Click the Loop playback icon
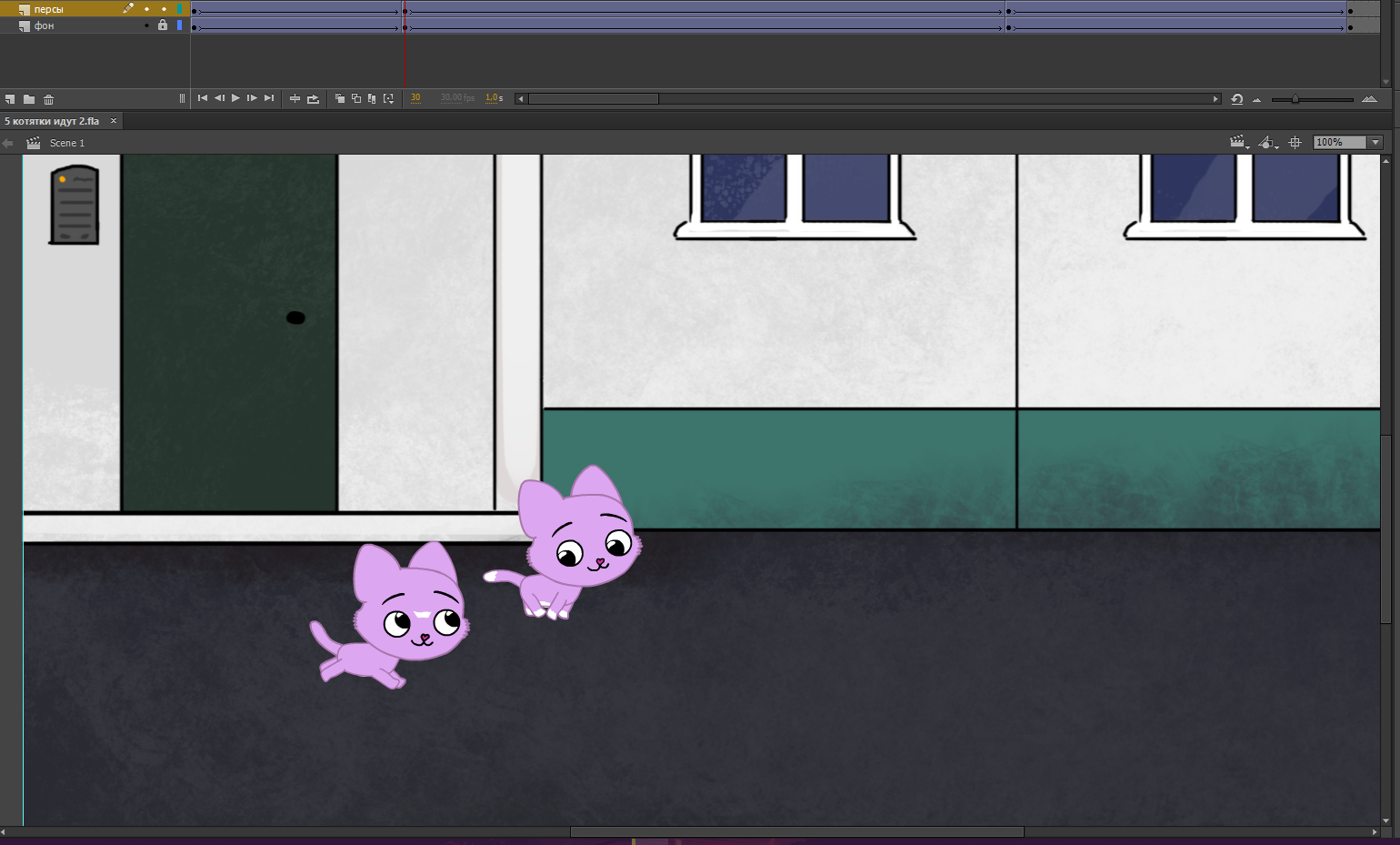The width and height of the screenshot is (1400, 845). click(x=313, y=99)
